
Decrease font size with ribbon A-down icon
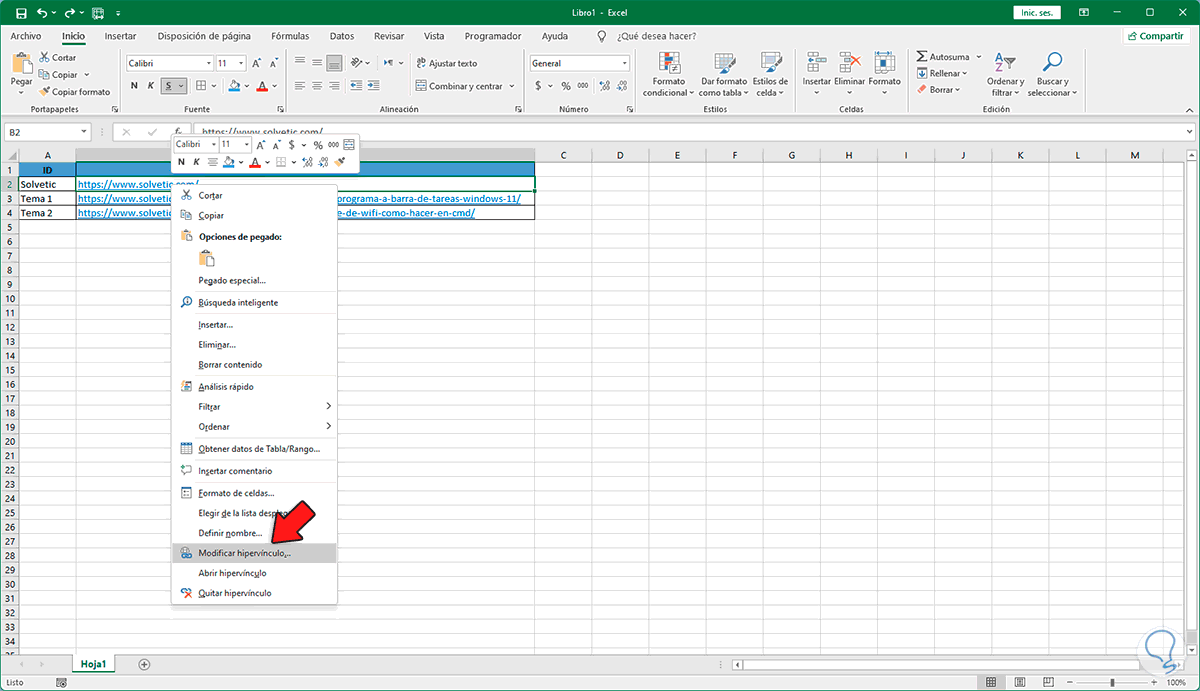(274, 63)
